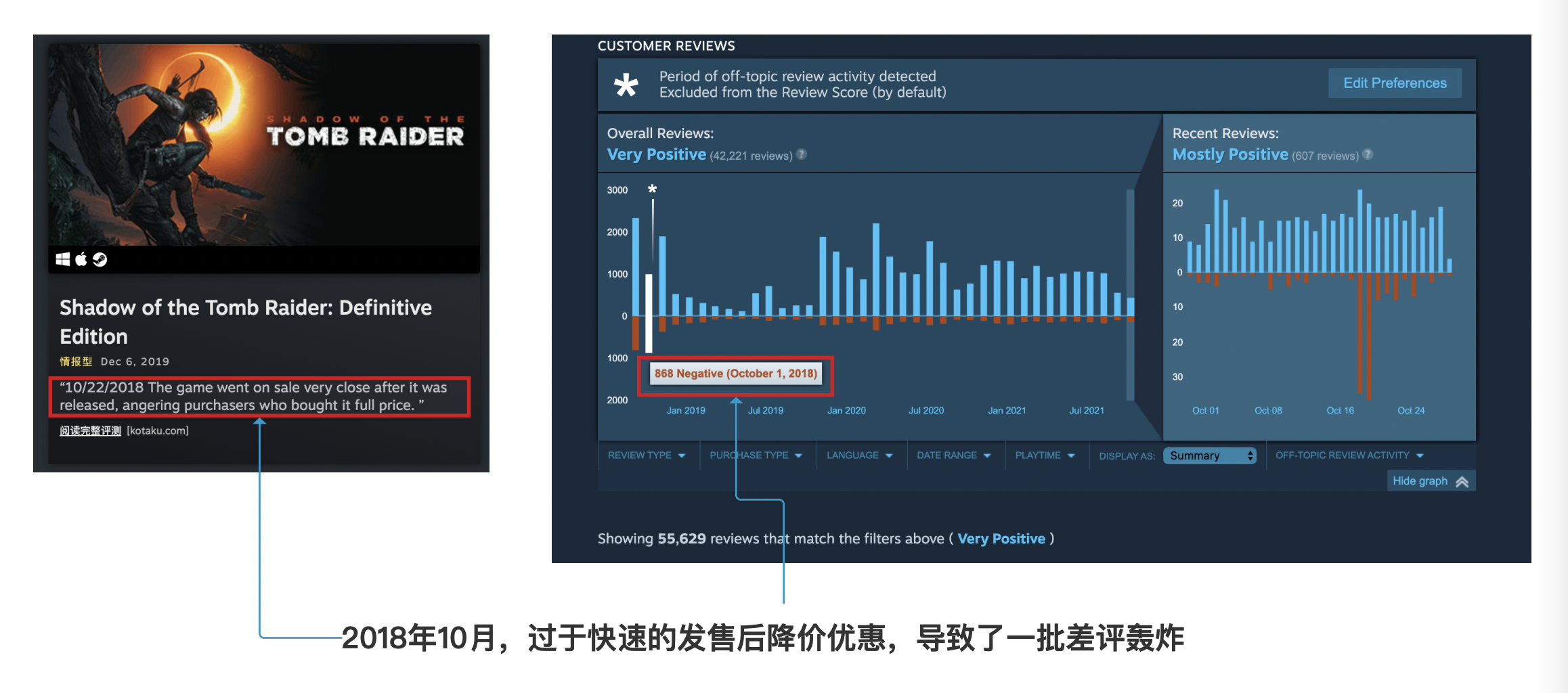Click the Very Positive text in filter results line
Image resolution: width=1568 pixels, height=693 pixels.
click(x=1001, y=539)
